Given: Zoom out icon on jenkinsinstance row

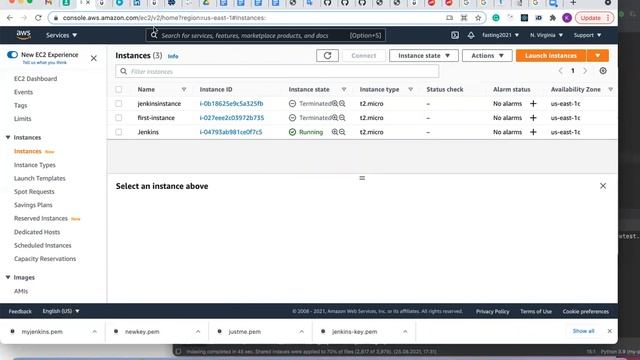Looking at the screenshot, I should coord(342,104).
